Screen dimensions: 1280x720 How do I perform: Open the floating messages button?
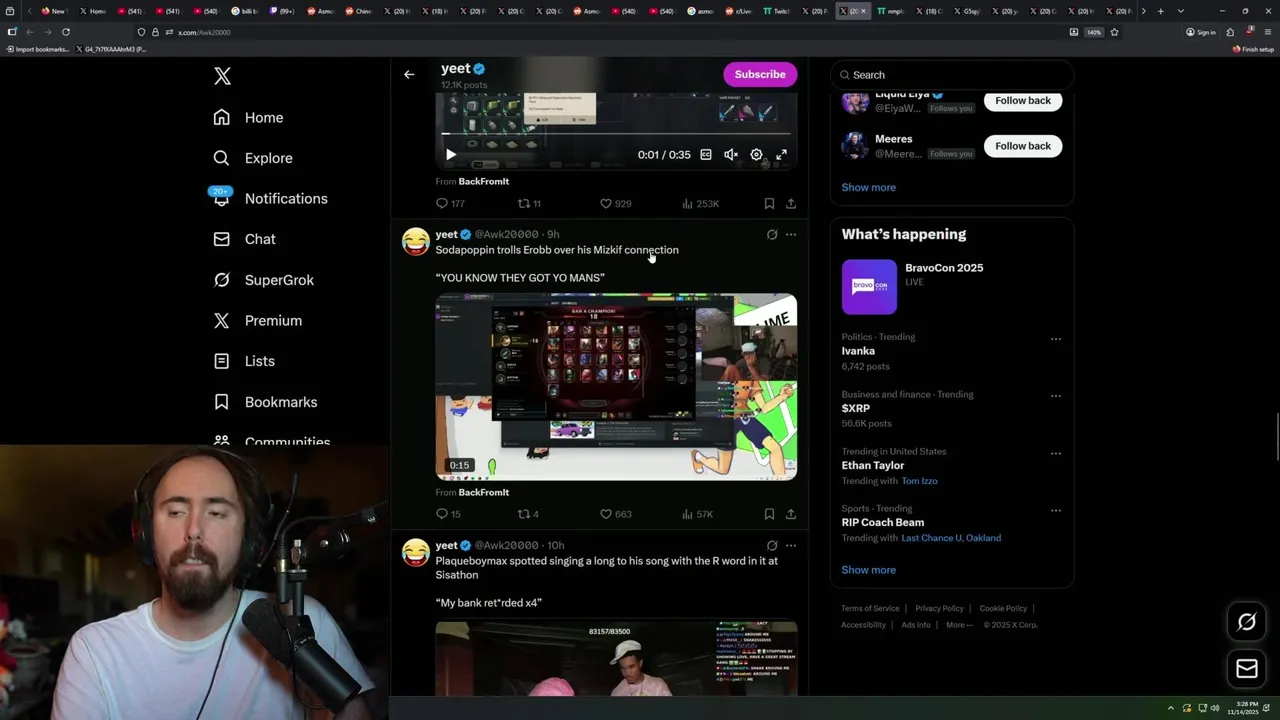1246,669
